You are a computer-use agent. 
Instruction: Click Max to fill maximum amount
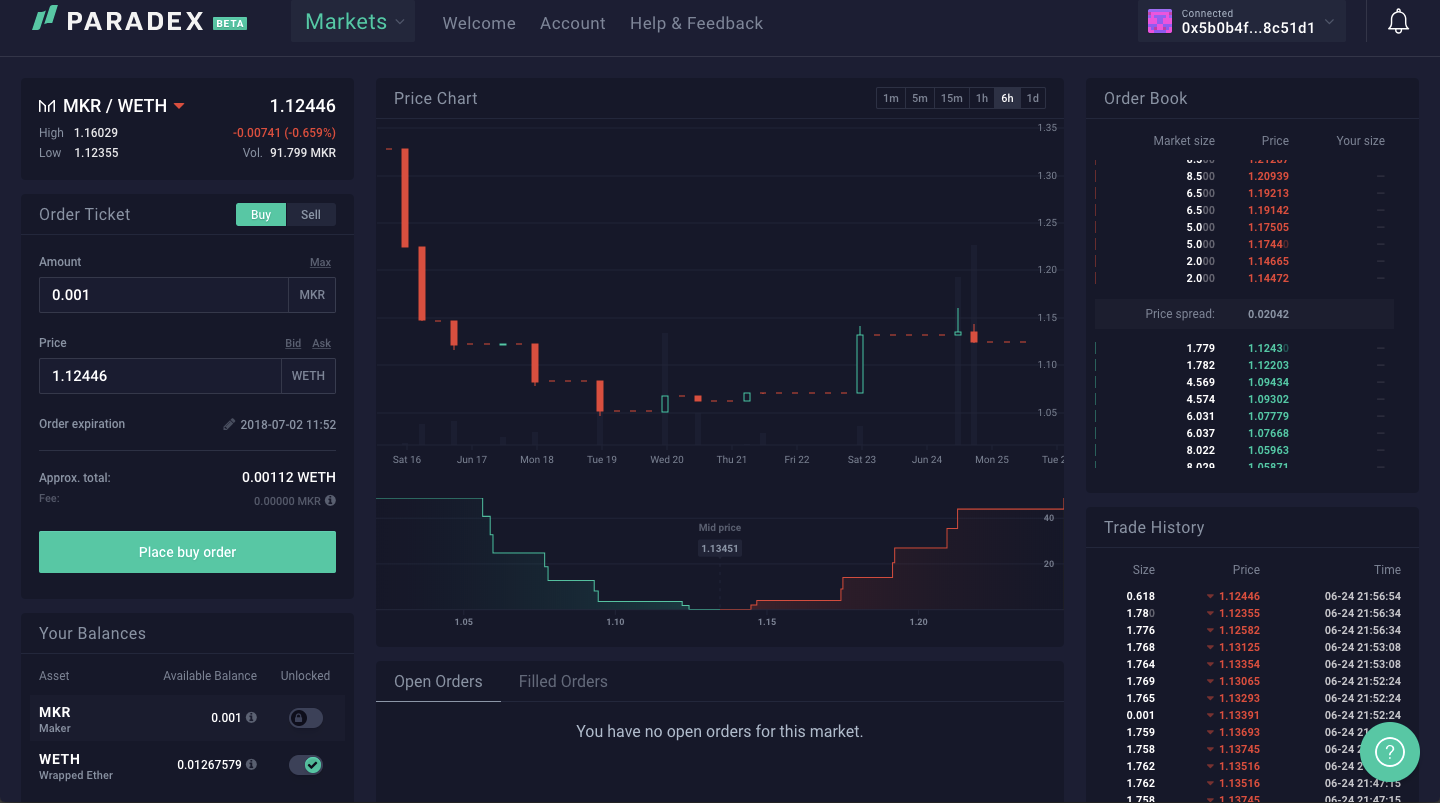pyautogui.click(x=320, y=262)
